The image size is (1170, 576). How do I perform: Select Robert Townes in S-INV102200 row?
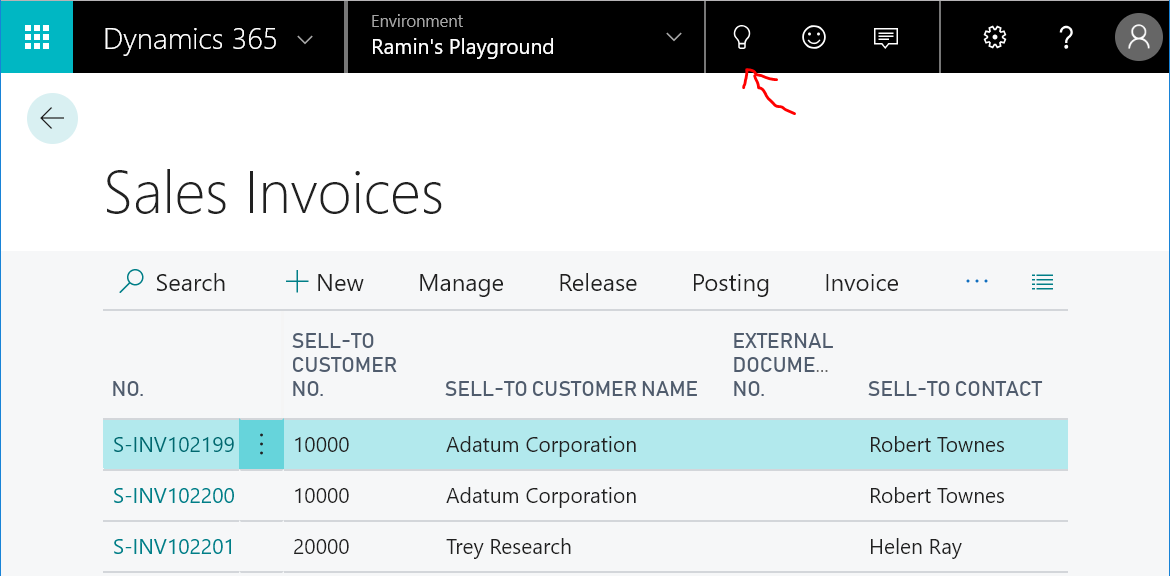(x=937, y=496)
